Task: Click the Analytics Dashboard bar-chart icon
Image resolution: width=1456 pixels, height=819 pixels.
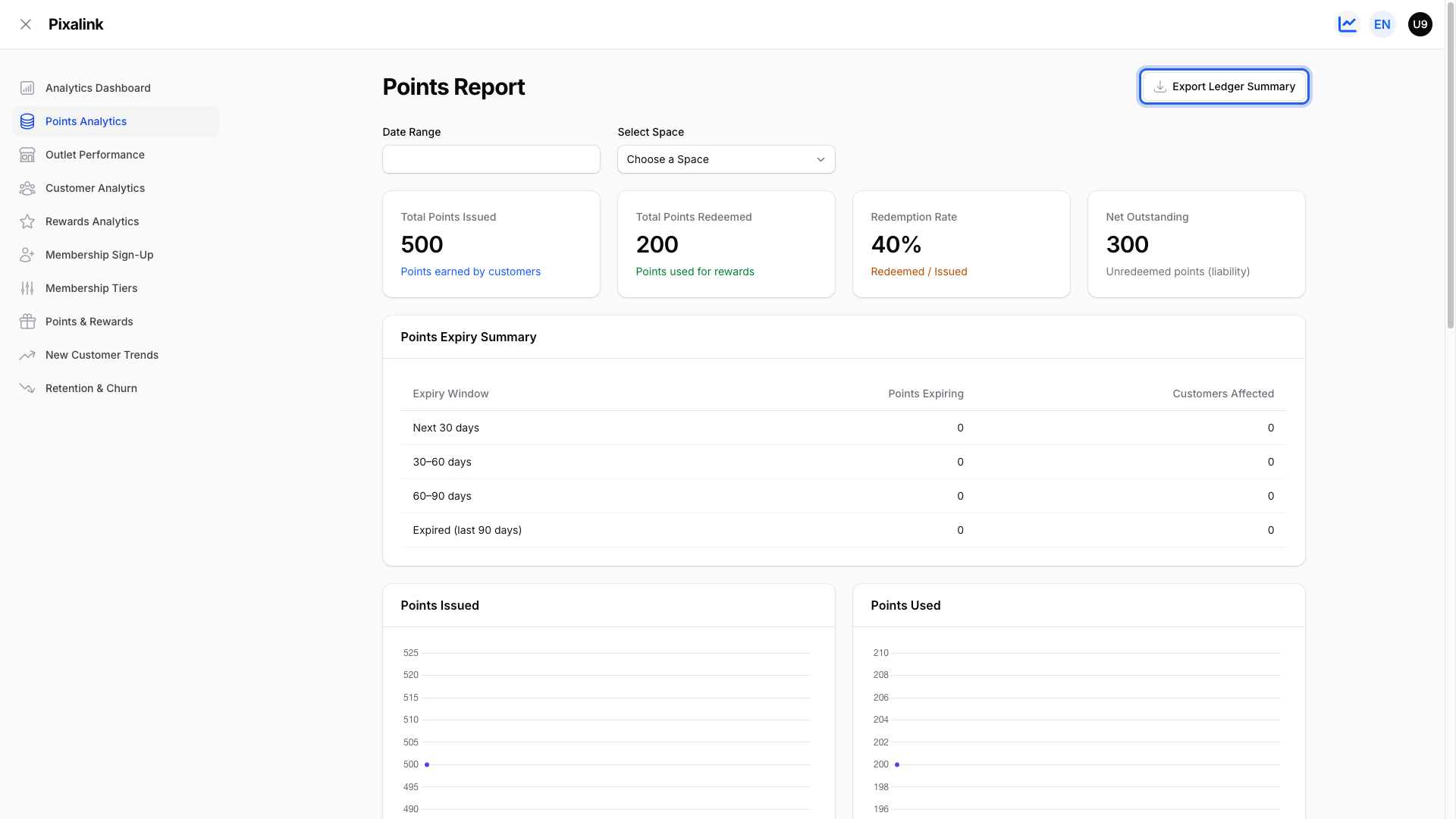Action: [x=27, y=88]
